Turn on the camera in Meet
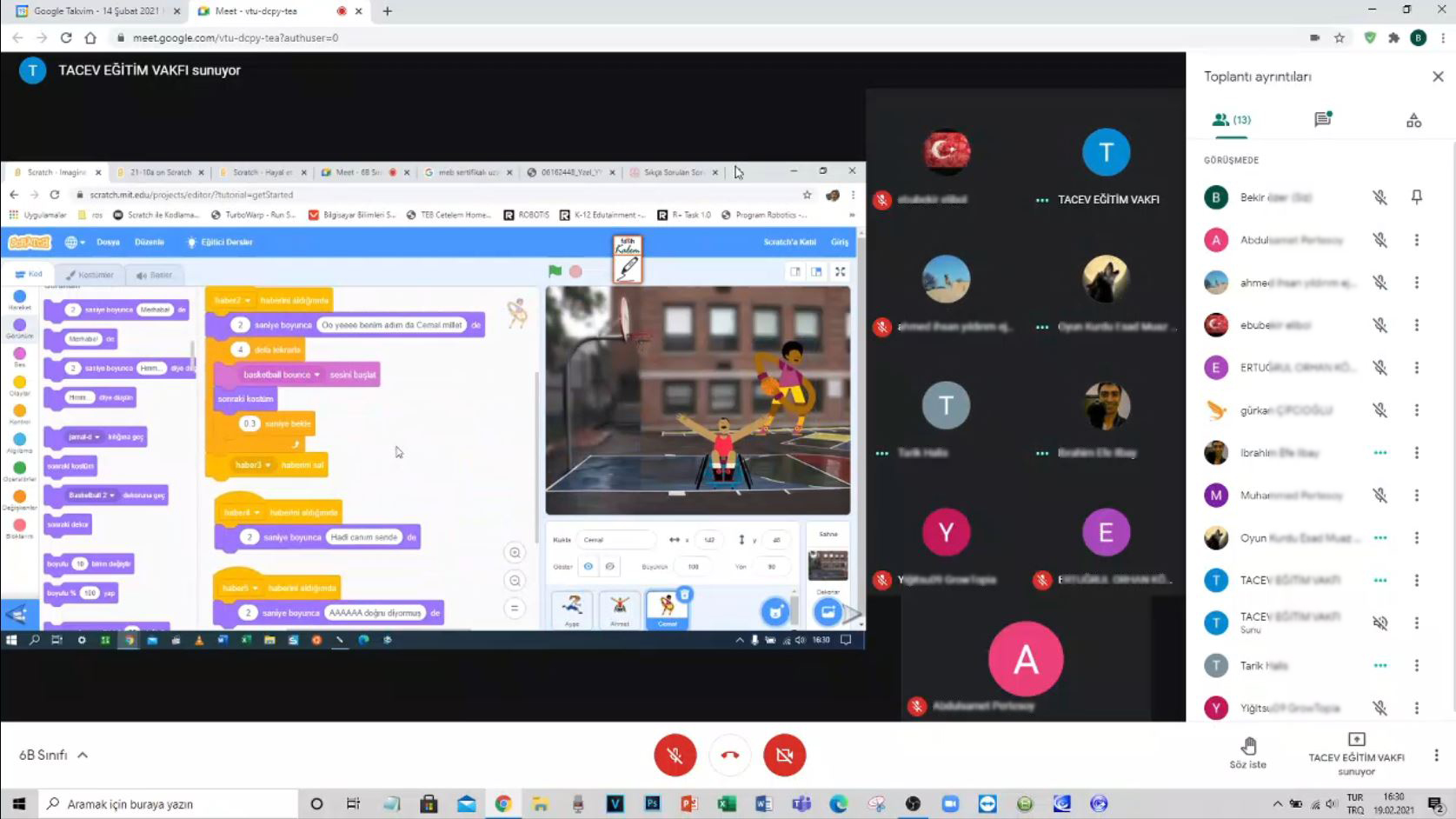Image resolution: width=1456 pixels, height=819 pixels. (x=784, y=755)
